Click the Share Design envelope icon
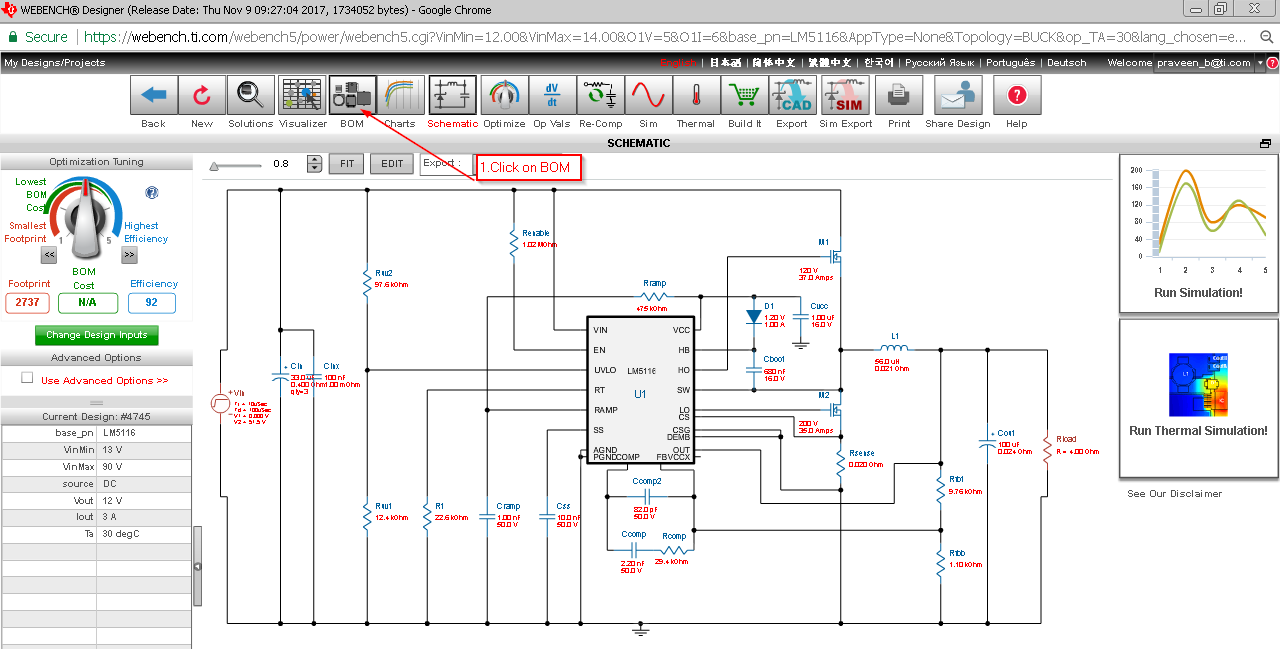Image resolution: width=1280 pixels, height=649 pixels. click(958, 96)
